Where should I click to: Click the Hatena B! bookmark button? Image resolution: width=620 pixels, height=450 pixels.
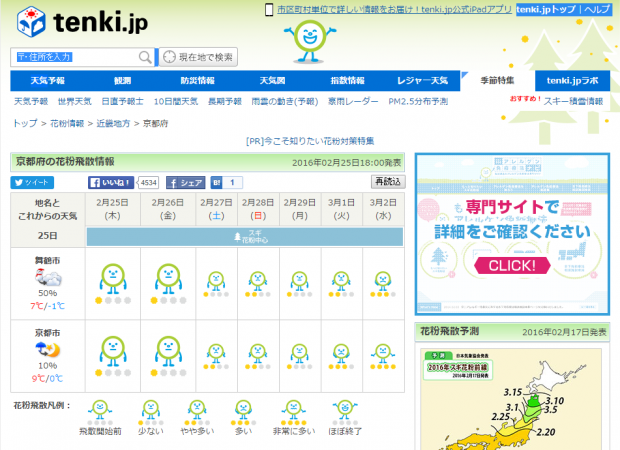[x=217, y=183]
